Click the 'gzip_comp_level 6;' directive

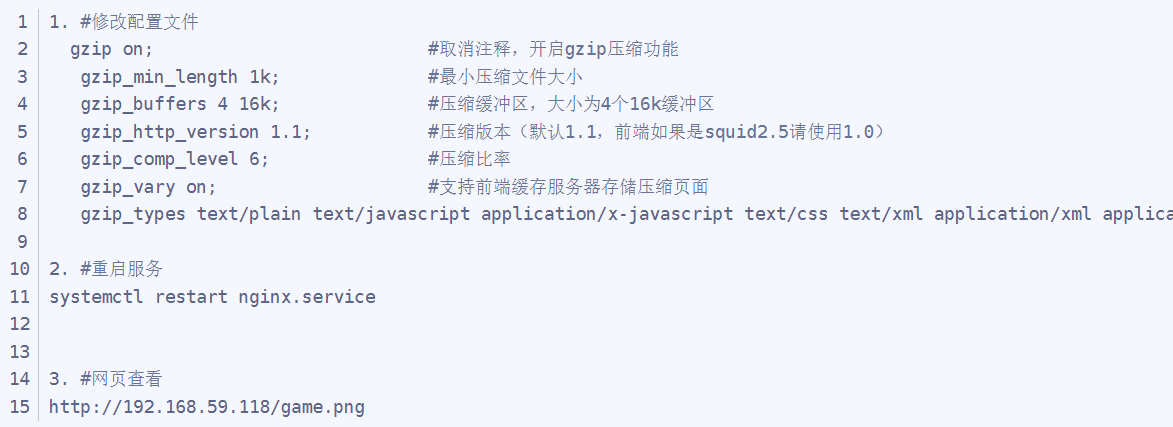pyautogui.click(x=175, y=159)
